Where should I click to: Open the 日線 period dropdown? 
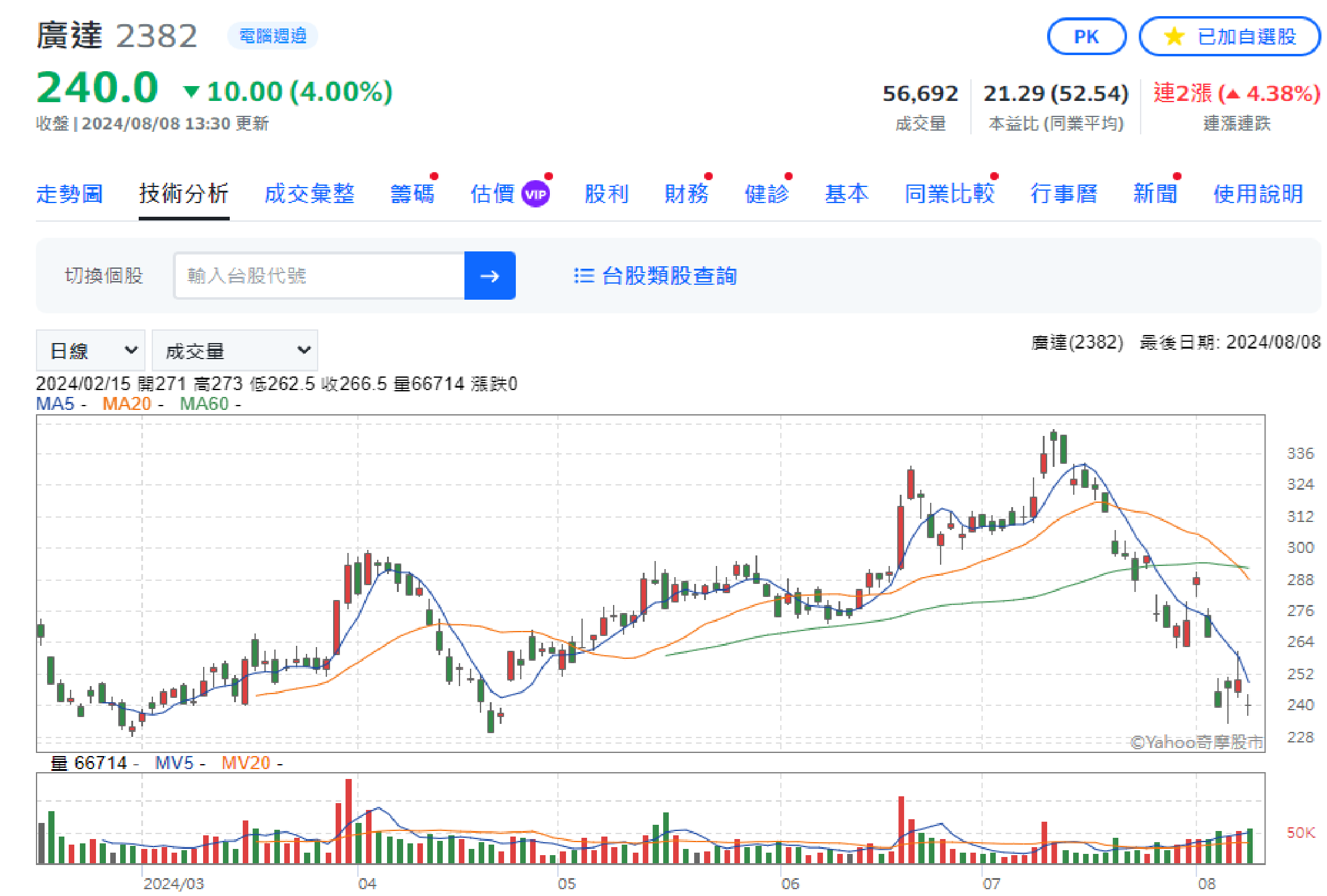91,350
